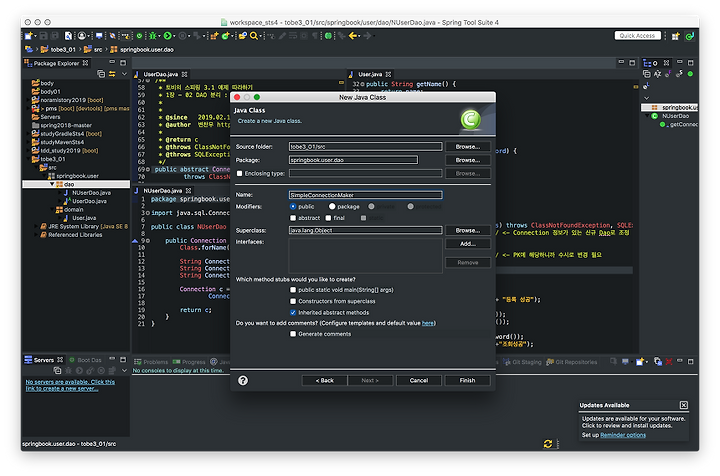Click the New file wizard toolbar icon
Image resolution: width=720 pixels, height=476 pixels.
(28, 36)
